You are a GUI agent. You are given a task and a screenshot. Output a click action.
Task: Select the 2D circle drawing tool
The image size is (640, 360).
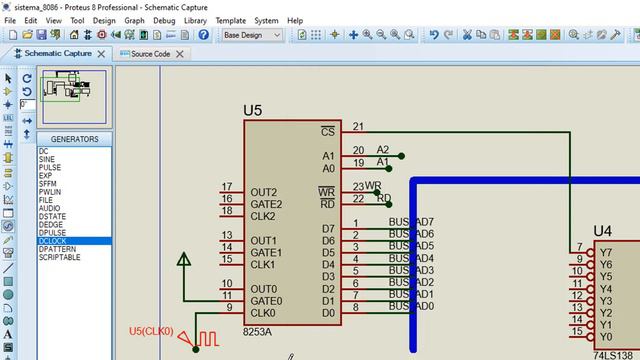pos(8,295)
